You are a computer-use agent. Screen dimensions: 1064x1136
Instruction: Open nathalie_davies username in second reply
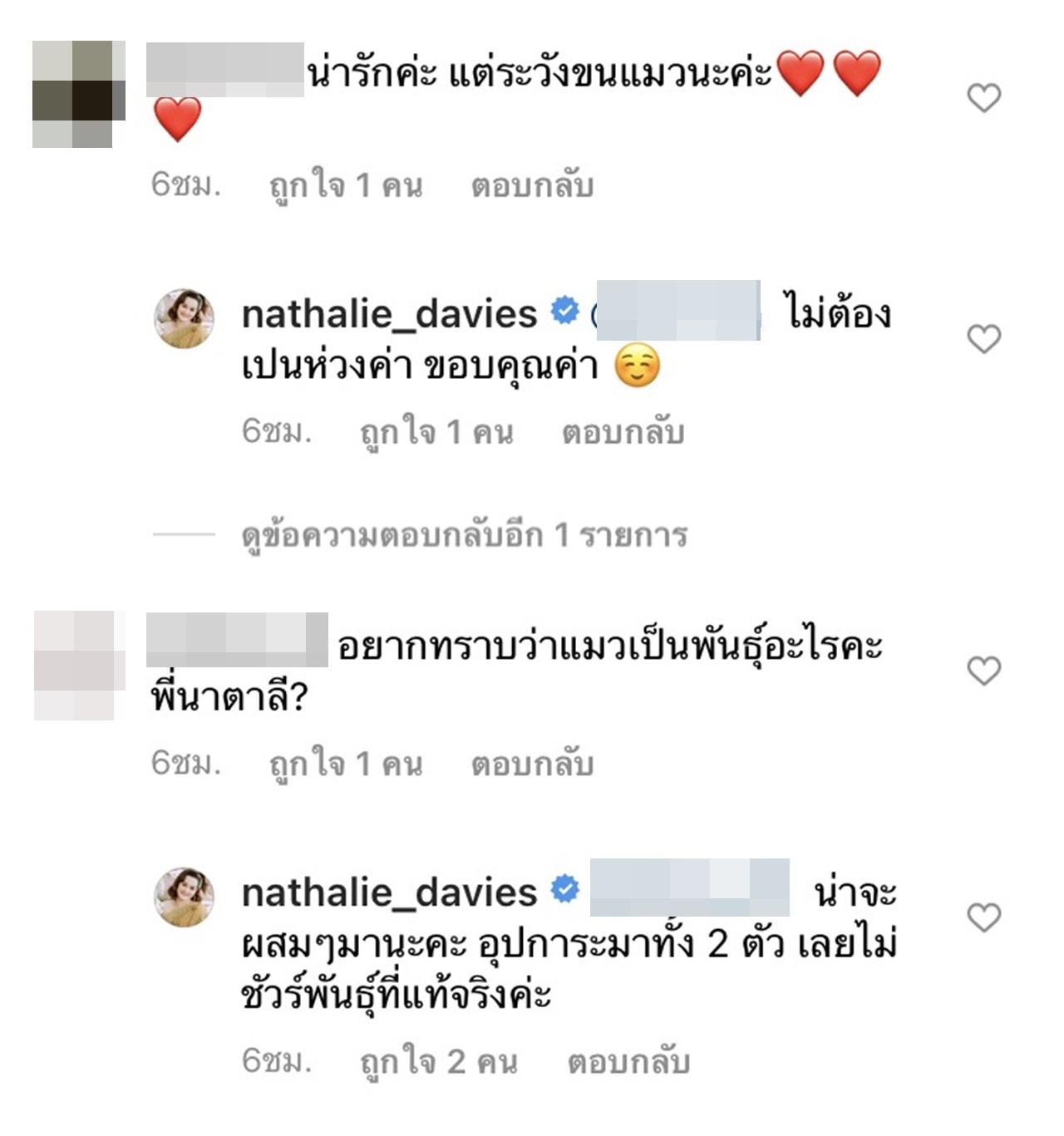[389, 893]
